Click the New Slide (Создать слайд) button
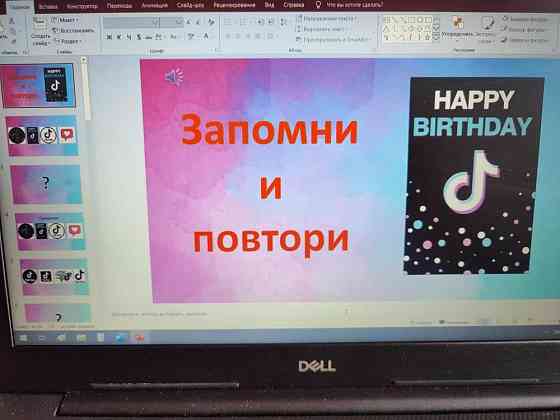 [40, 32]
